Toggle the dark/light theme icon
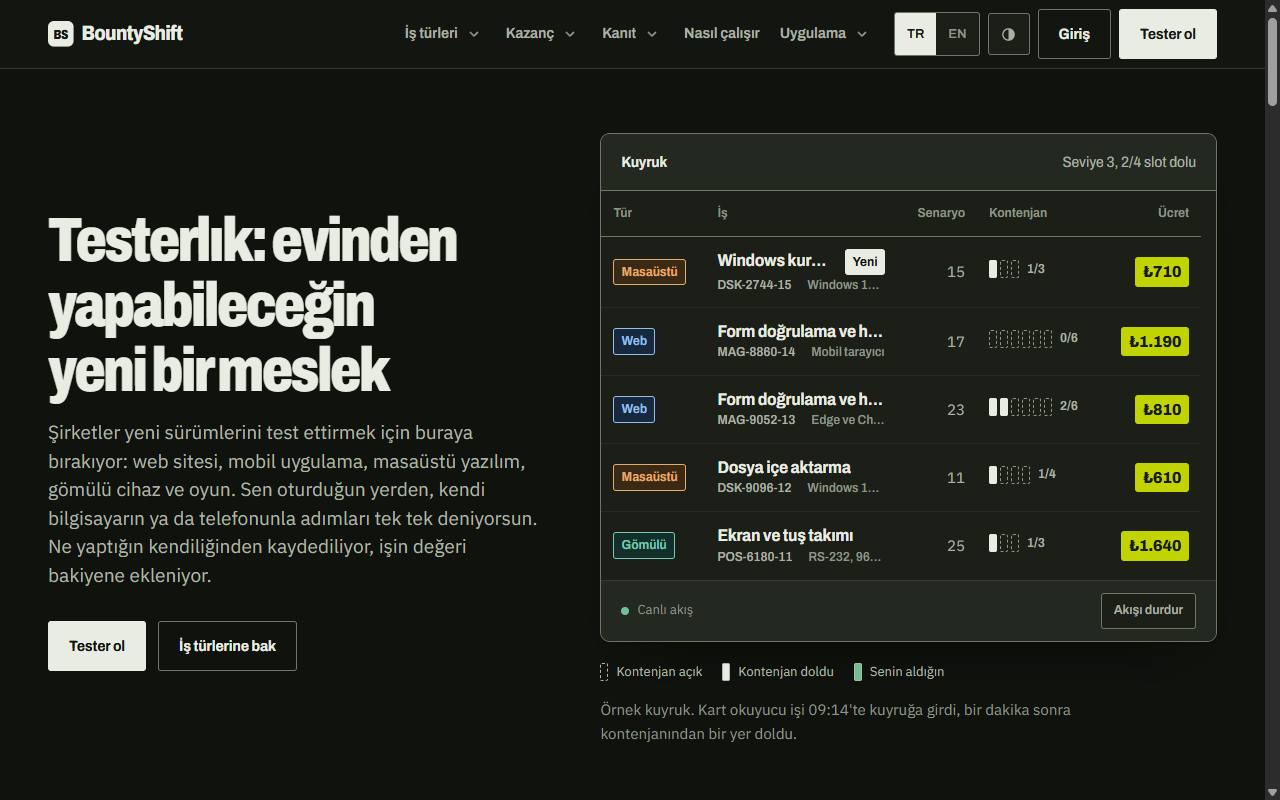Image resolution: width=1280 pixels, height=800 pixels. [1009, 34]
